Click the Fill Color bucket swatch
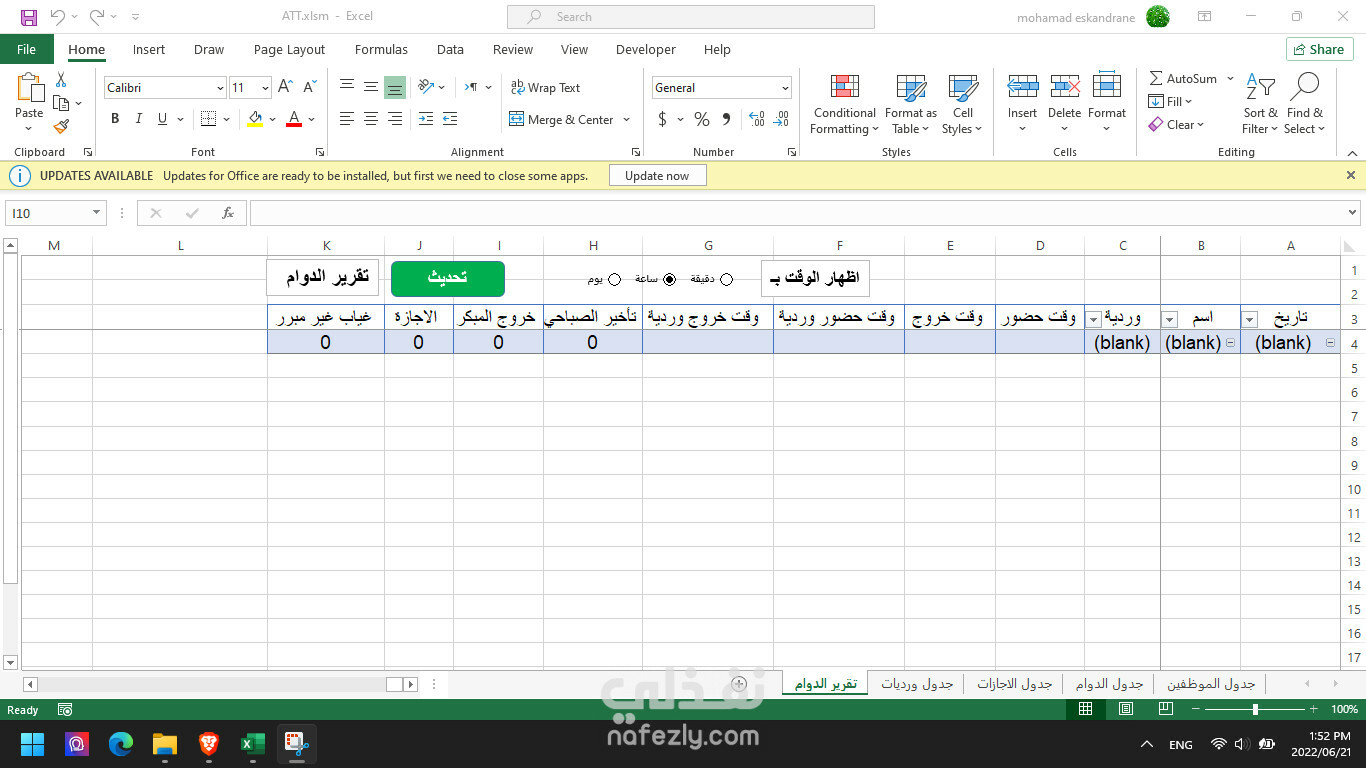 pos(255,119)
